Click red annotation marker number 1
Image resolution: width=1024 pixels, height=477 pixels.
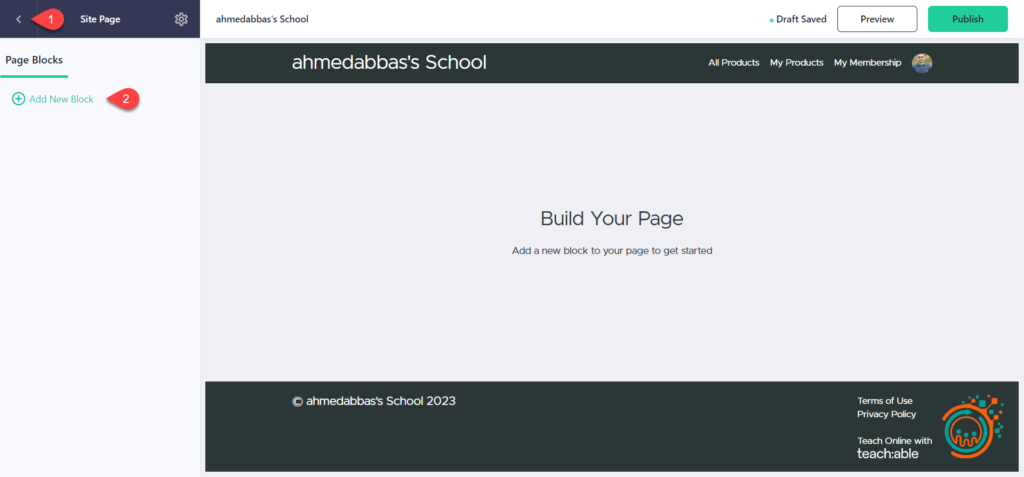[52, 19]
